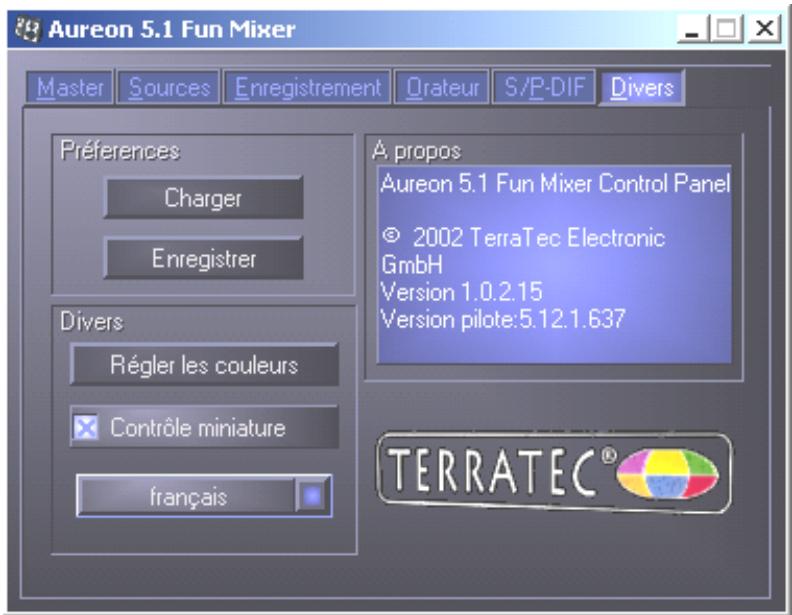Select the Enregistrement tab
792x615 pixels.
coord(307,87)
